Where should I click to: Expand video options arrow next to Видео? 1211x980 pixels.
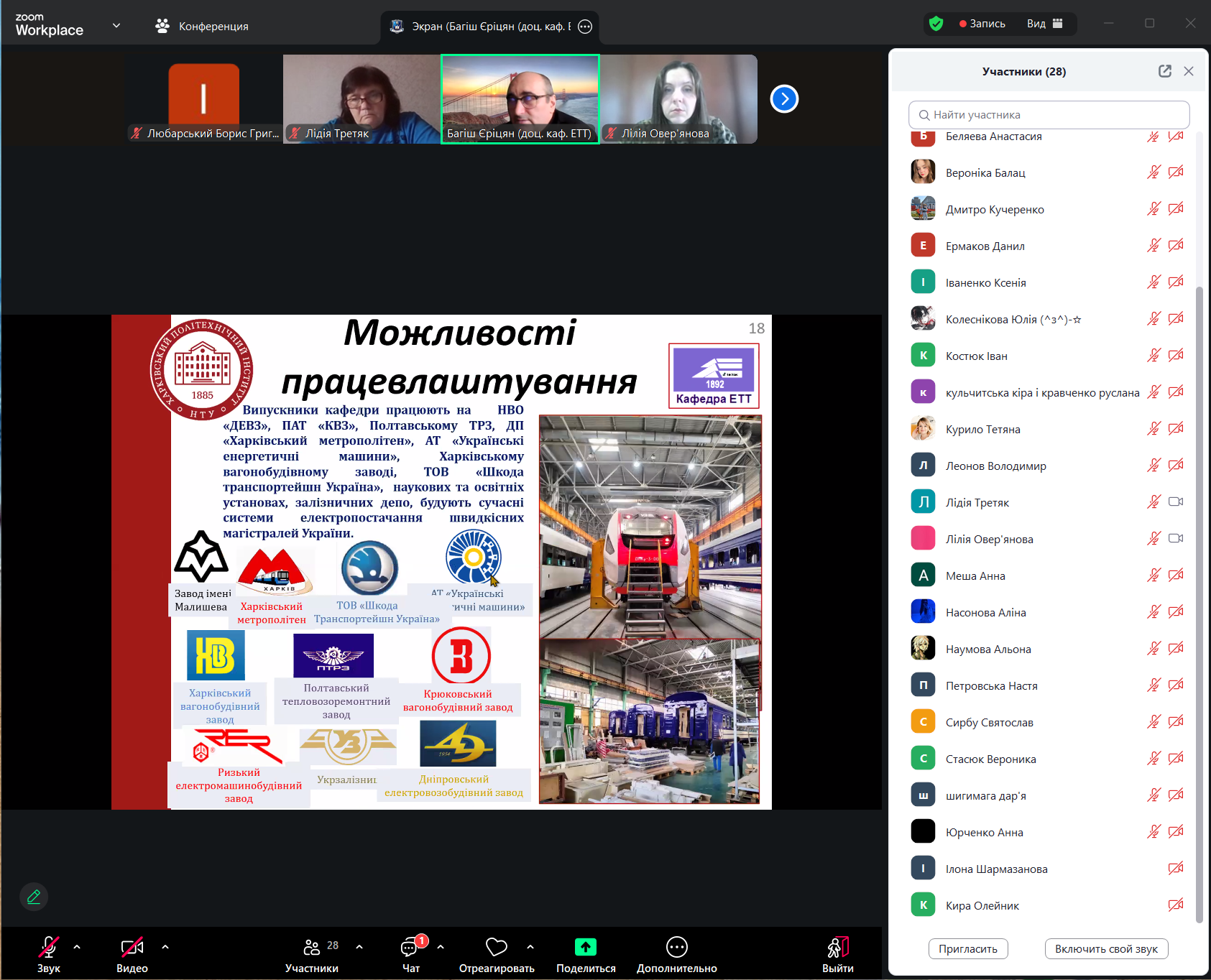click(165, 947)
